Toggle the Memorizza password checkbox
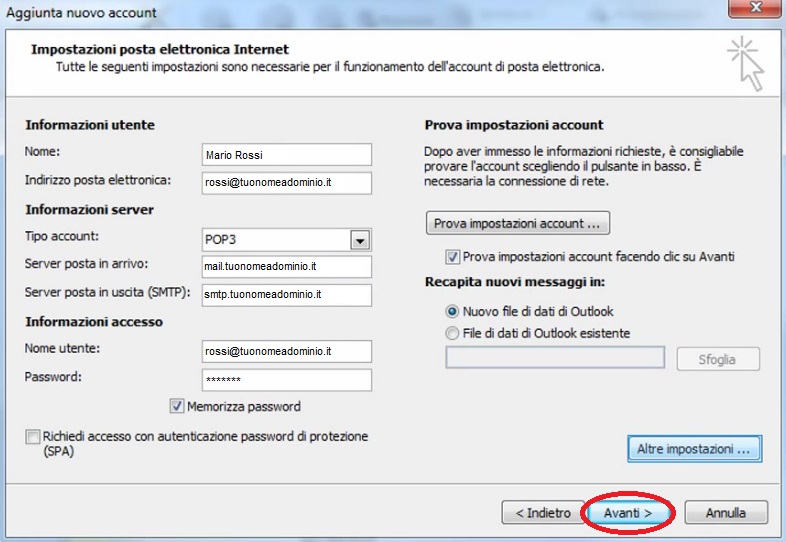The width and height of the screenshot is (786, 542). (x=178, y=407)
